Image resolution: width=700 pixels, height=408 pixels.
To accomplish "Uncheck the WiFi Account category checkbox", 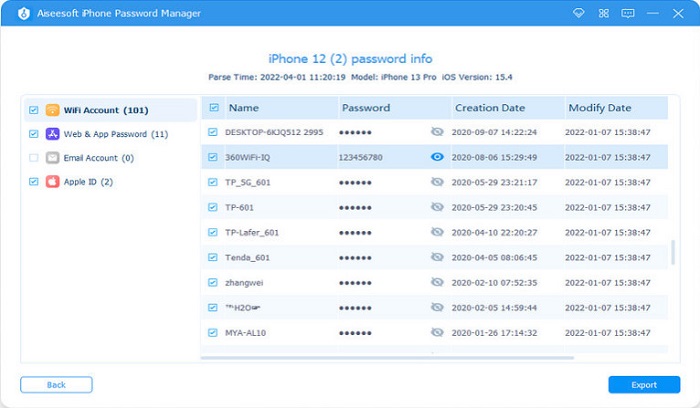I will coord(35,110).
